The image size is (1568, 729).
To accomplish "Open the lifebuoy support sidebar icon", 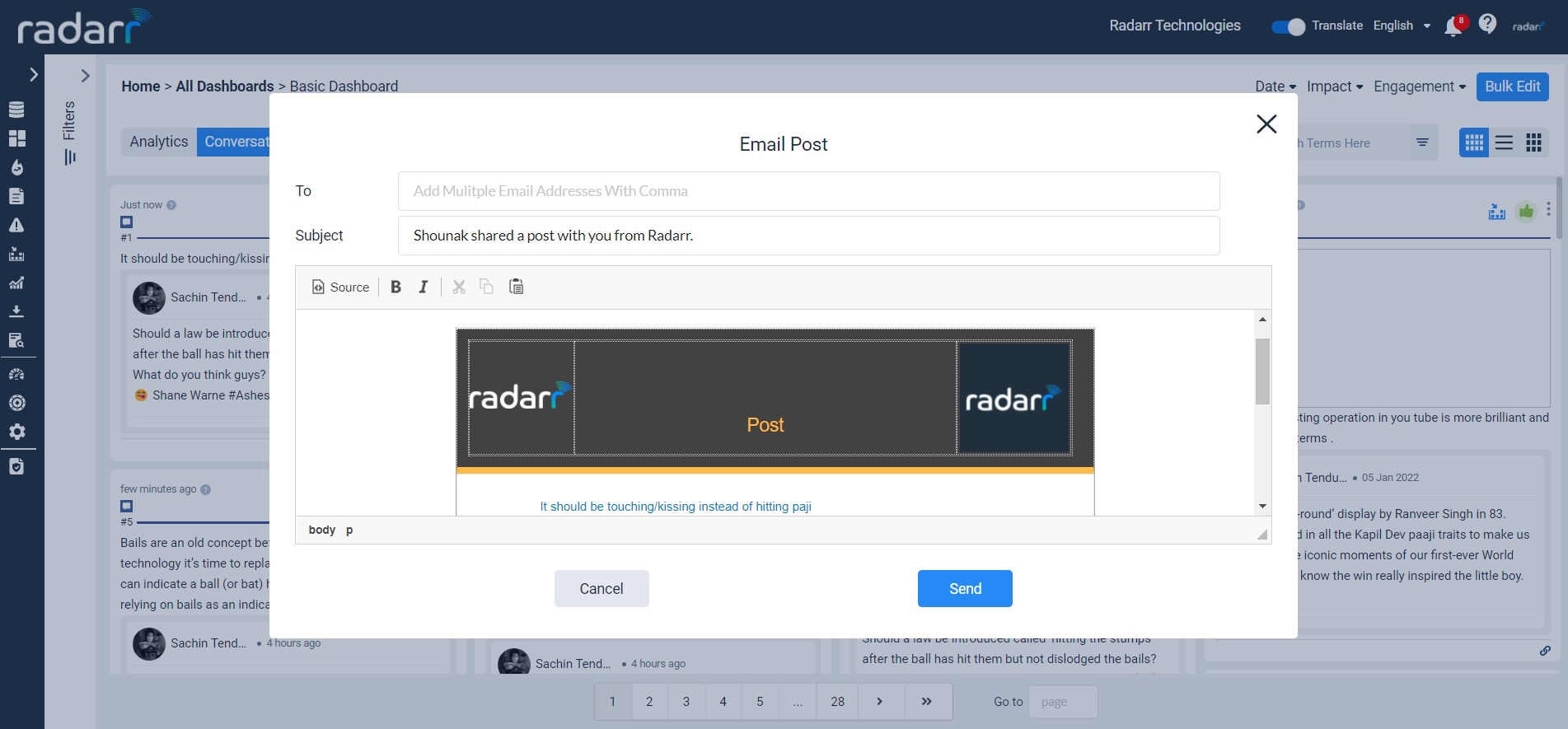I will click(x=16, y=403).
